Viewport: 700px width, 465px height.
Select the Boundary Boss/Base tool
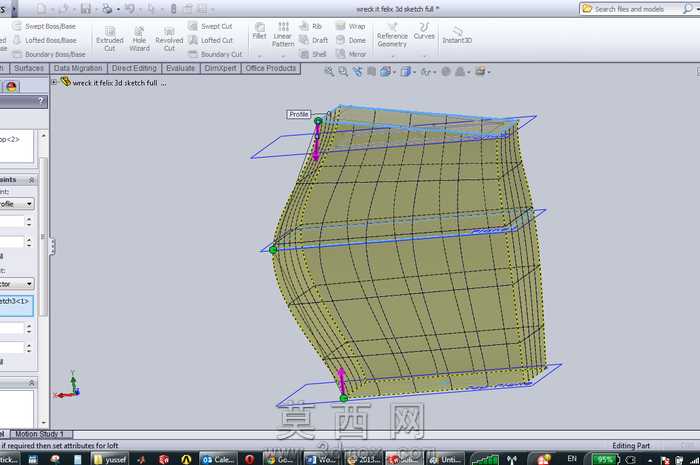tap(49, 54)
